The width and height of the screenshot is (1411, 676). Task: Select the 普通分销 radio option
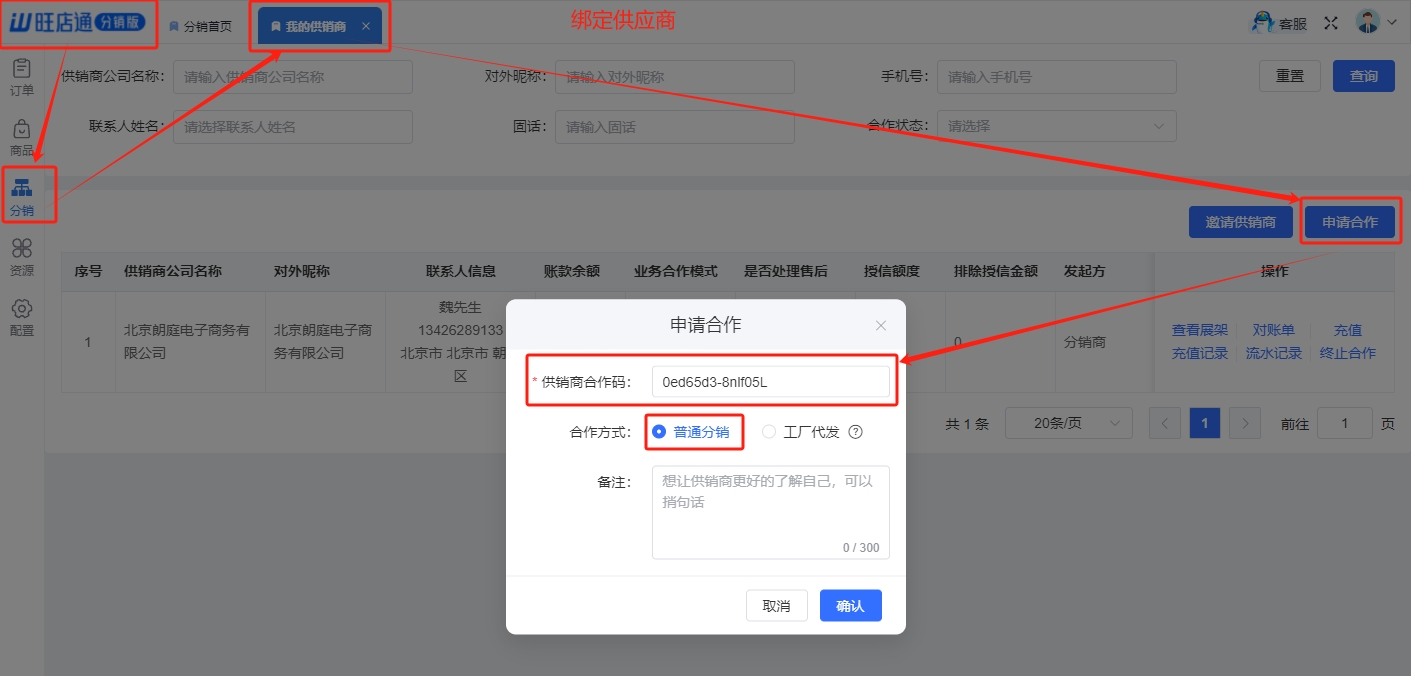coord(659,432)
